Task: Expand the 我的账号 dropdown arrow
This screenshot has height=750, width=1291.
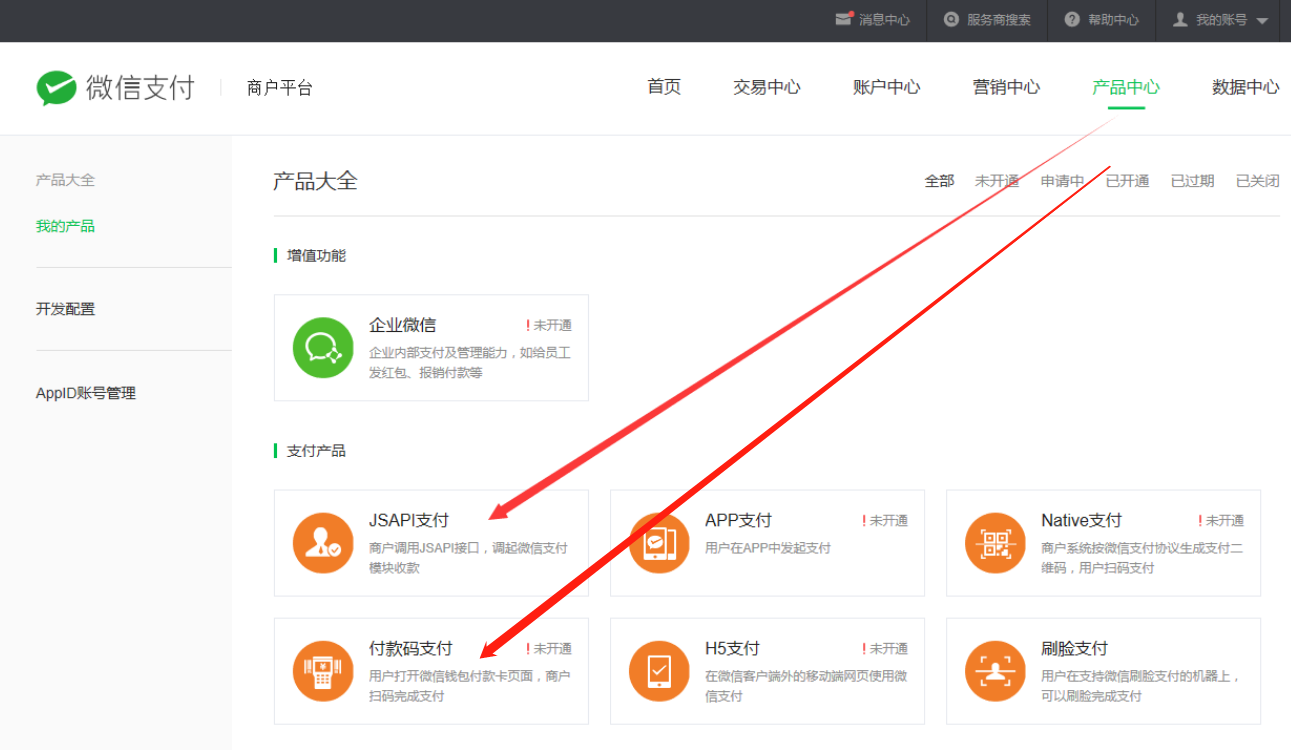Action: [x=1262, y=21]
